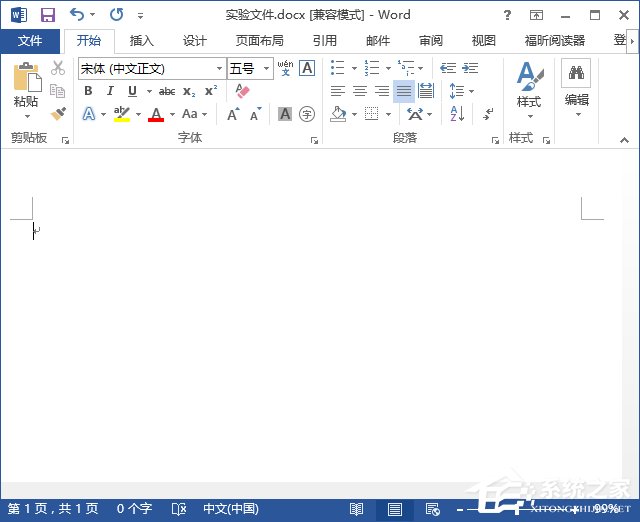
Task: Open the 编辑 editing dropdown
Action: click(x=576, y=88)
